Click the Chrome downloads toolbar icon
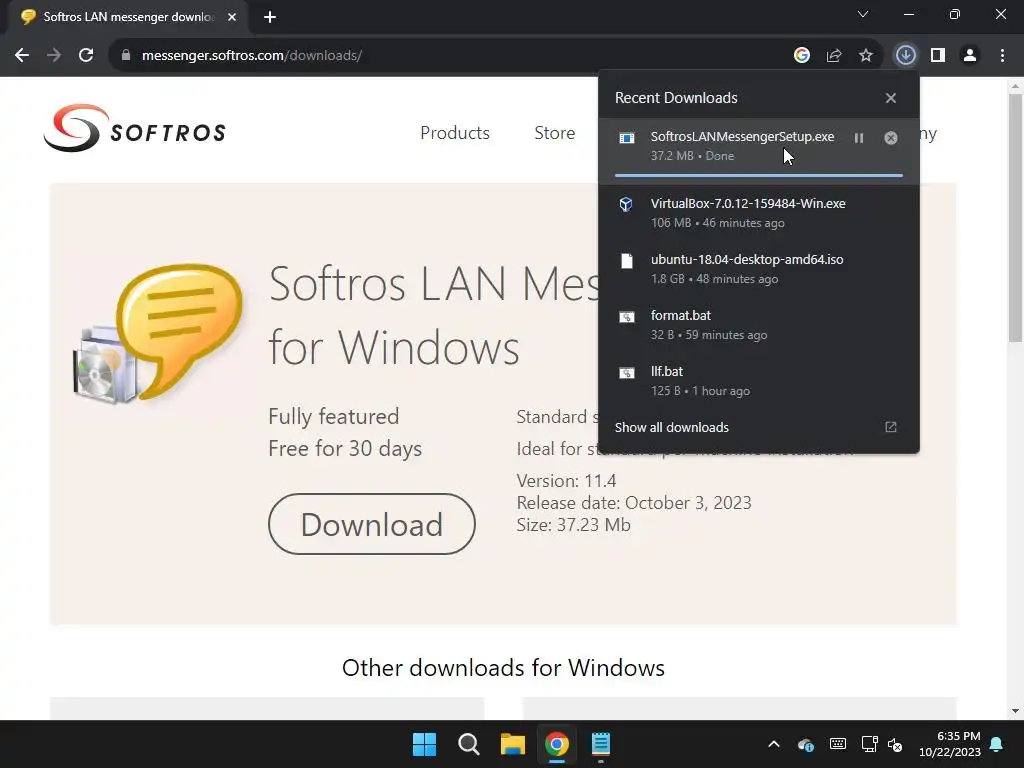This screenshot has height=768, width=1024. click(x=906, y=56)
